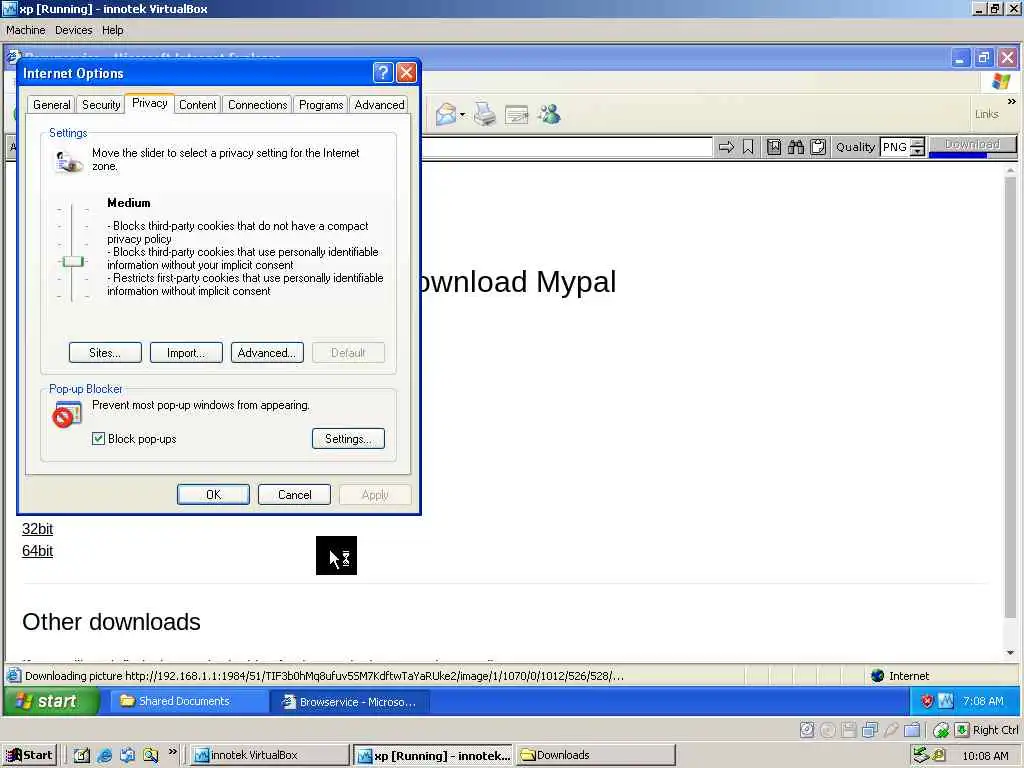The image size is (1024, 768).
Task: Select the Programs tab
Action: click(321, 104)
